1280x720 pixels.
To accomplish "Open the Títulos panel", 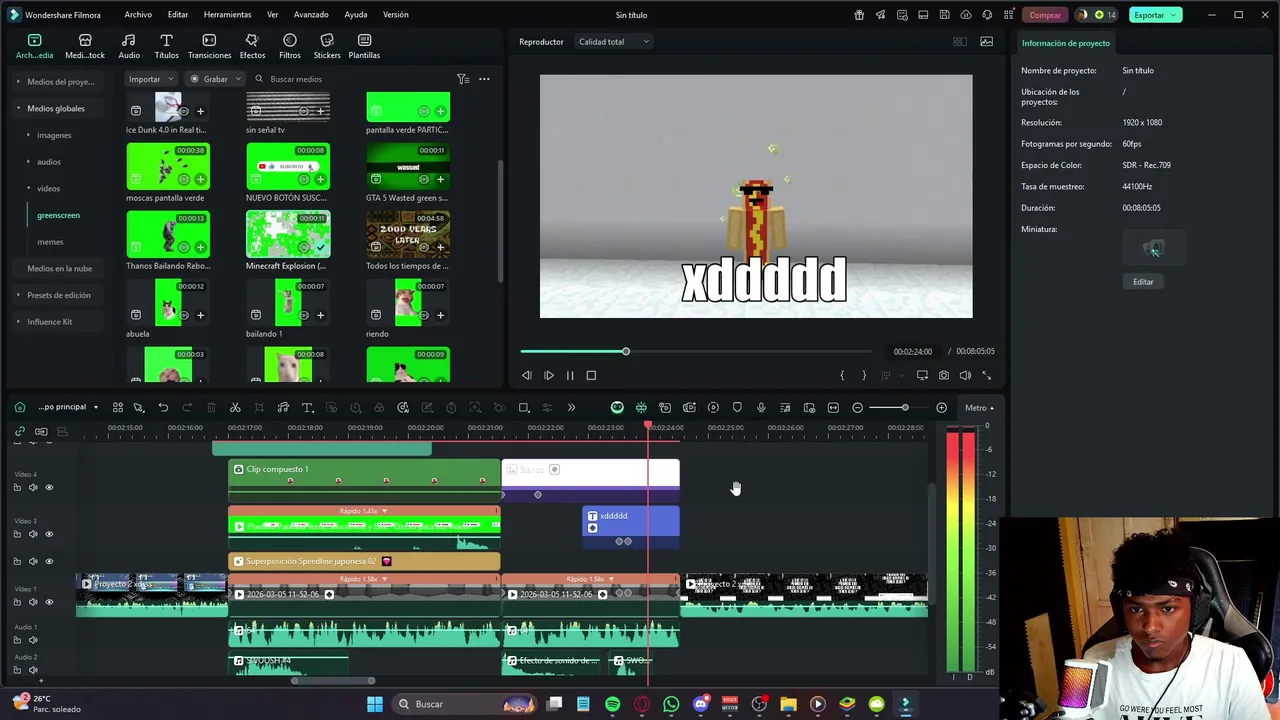I will click(166, 46).
